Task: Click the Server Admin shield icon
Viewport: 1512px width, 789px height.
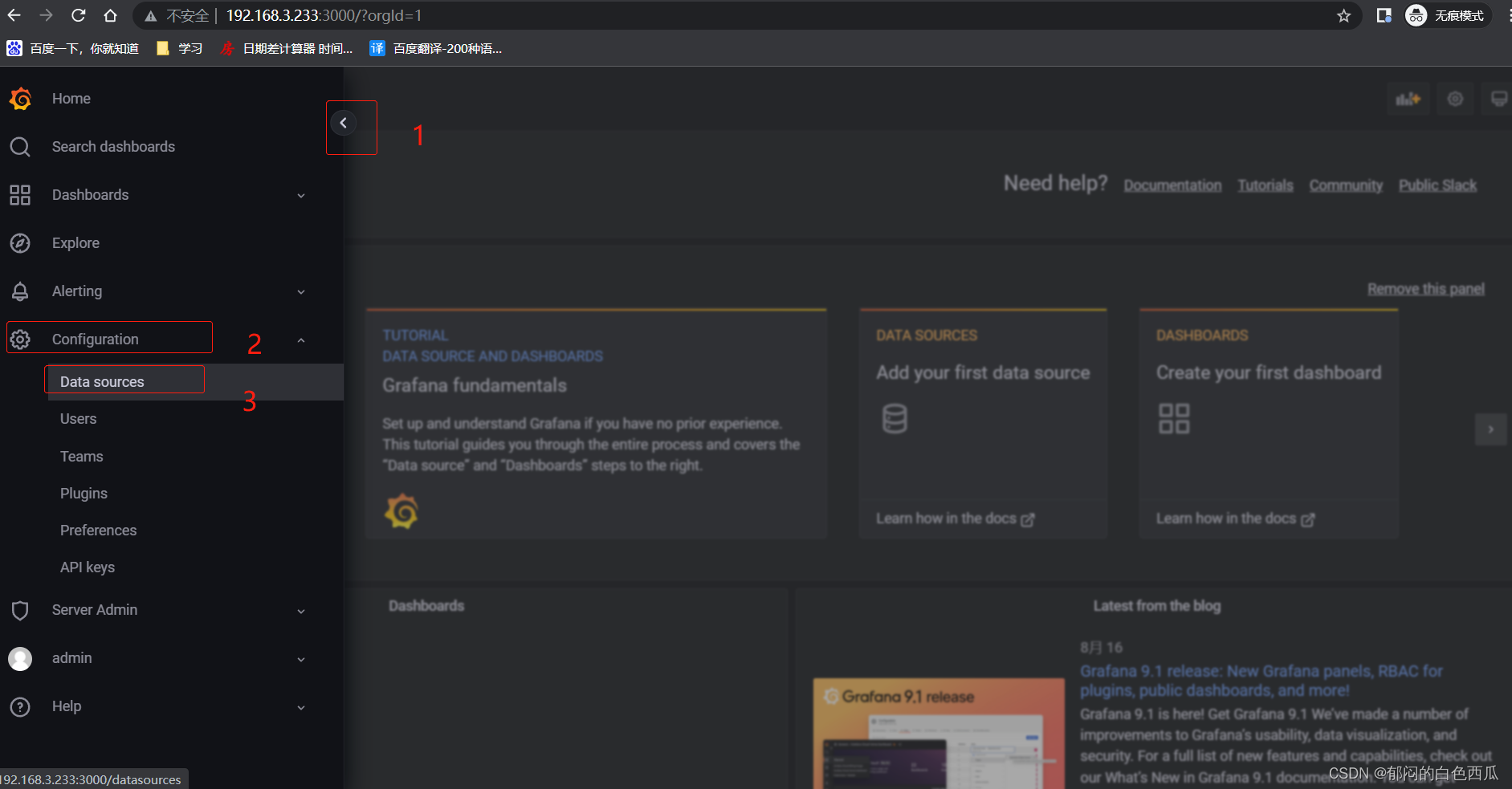Action: (x=20, y=610)
